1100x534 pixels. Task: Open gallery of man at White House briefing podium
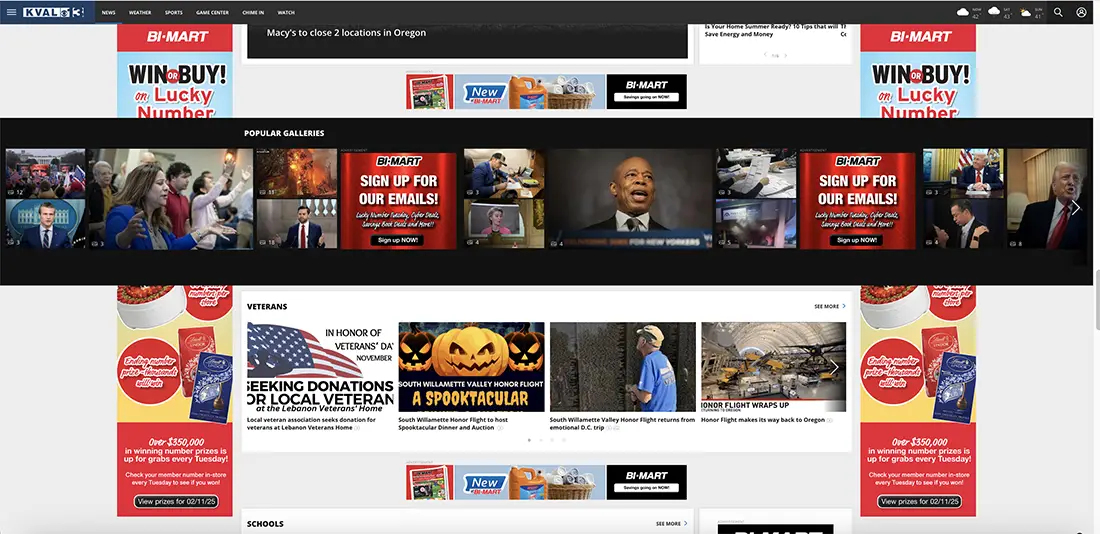46,224
